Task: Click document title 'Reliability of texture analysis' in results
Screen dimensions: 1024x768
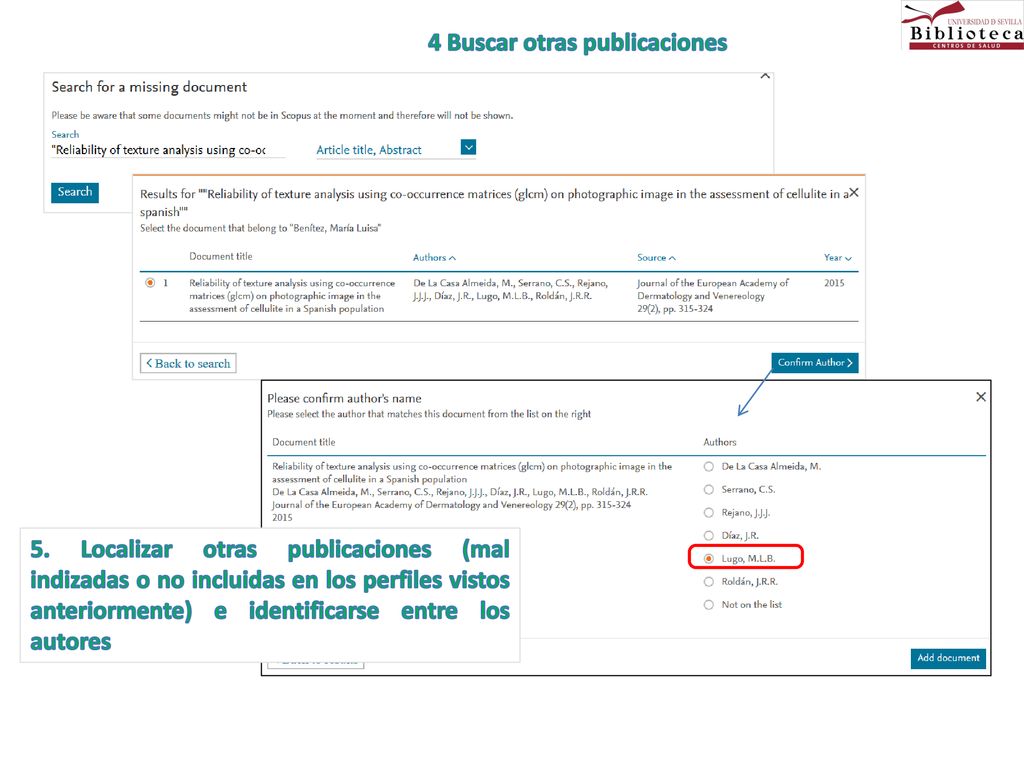Action: click(292, 296)
